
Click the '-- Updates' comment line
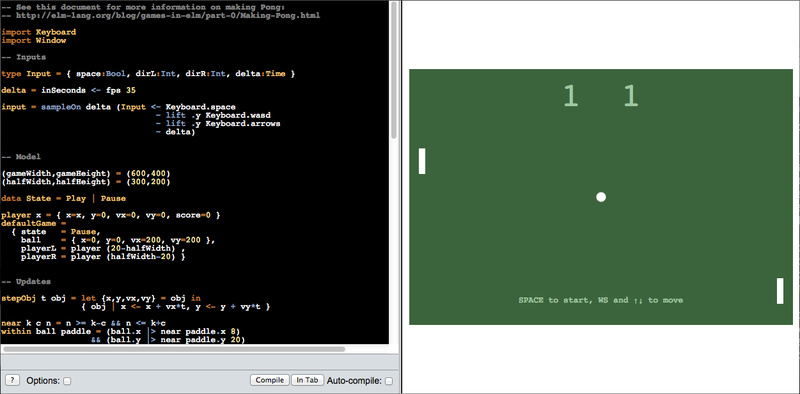[26, 282]
